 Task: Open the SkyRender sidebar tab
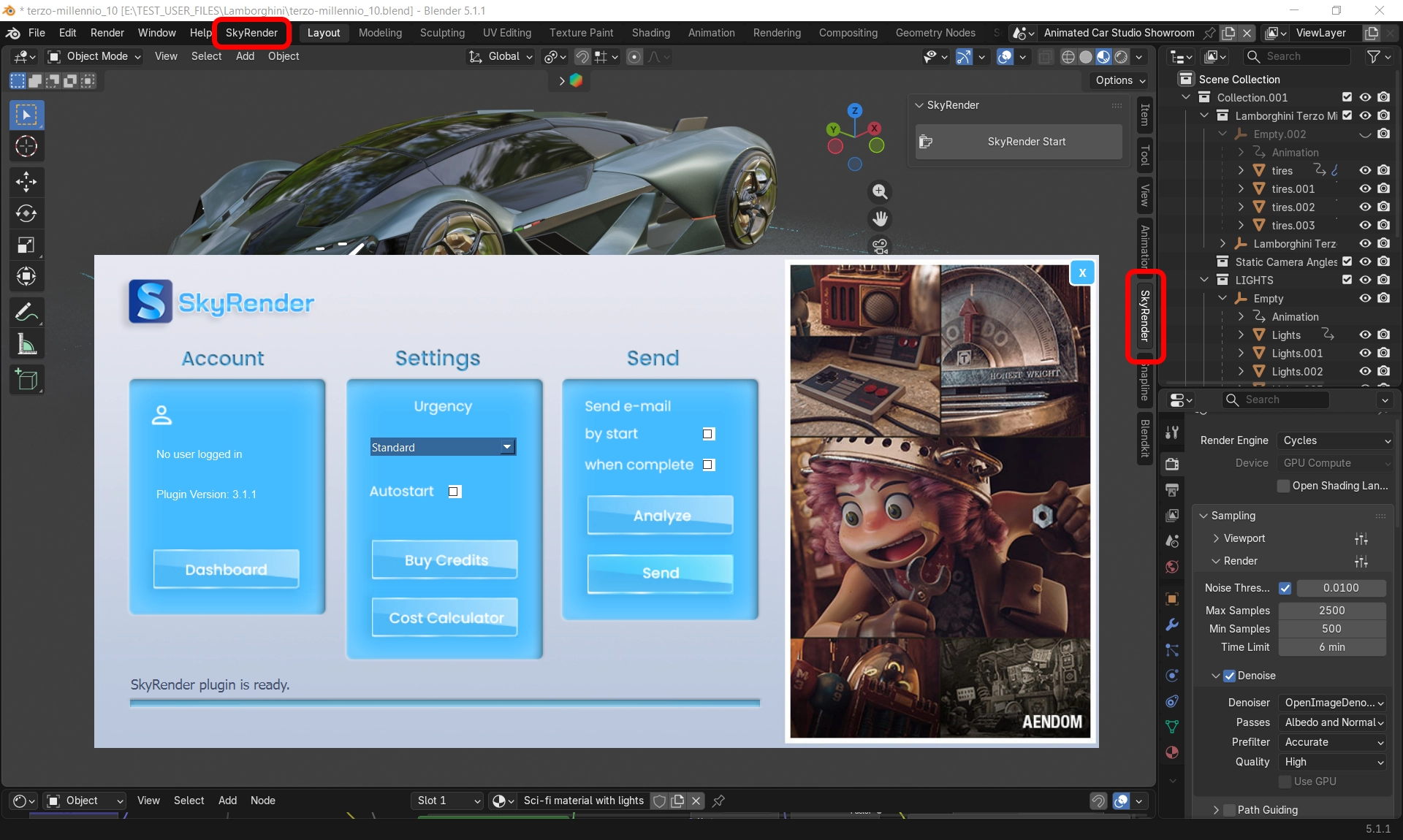click(1145, 316)
